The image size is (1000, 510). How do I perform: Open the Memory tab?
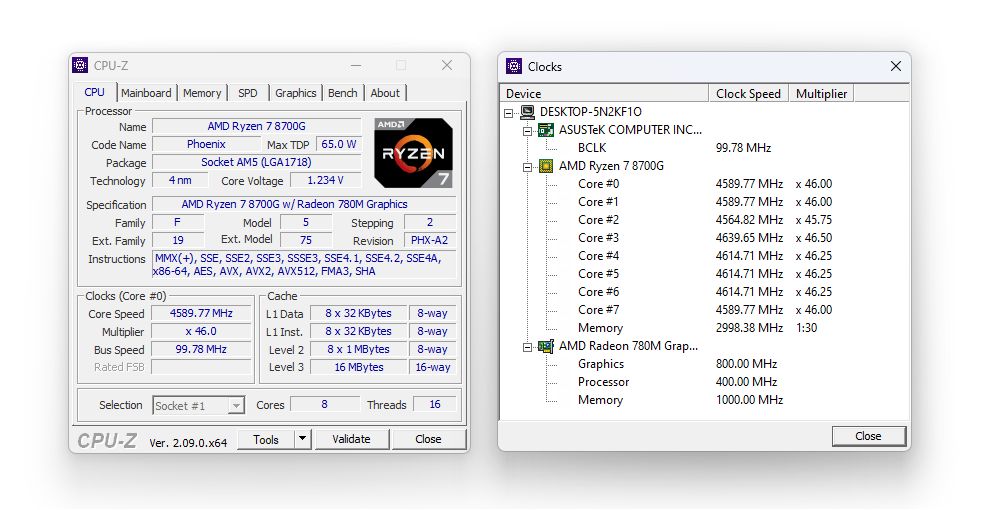[x=202, y=93]
